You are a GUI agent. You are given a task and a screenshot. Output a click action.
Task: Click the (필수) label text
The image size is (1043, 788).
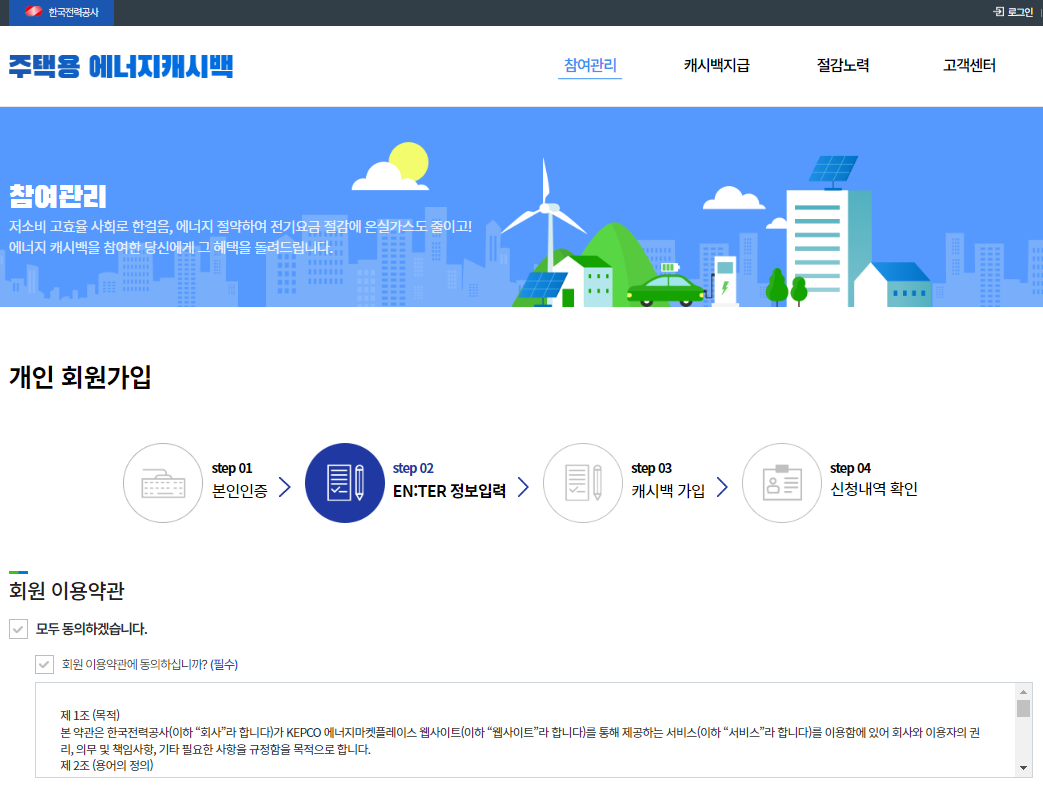(224, 664)
